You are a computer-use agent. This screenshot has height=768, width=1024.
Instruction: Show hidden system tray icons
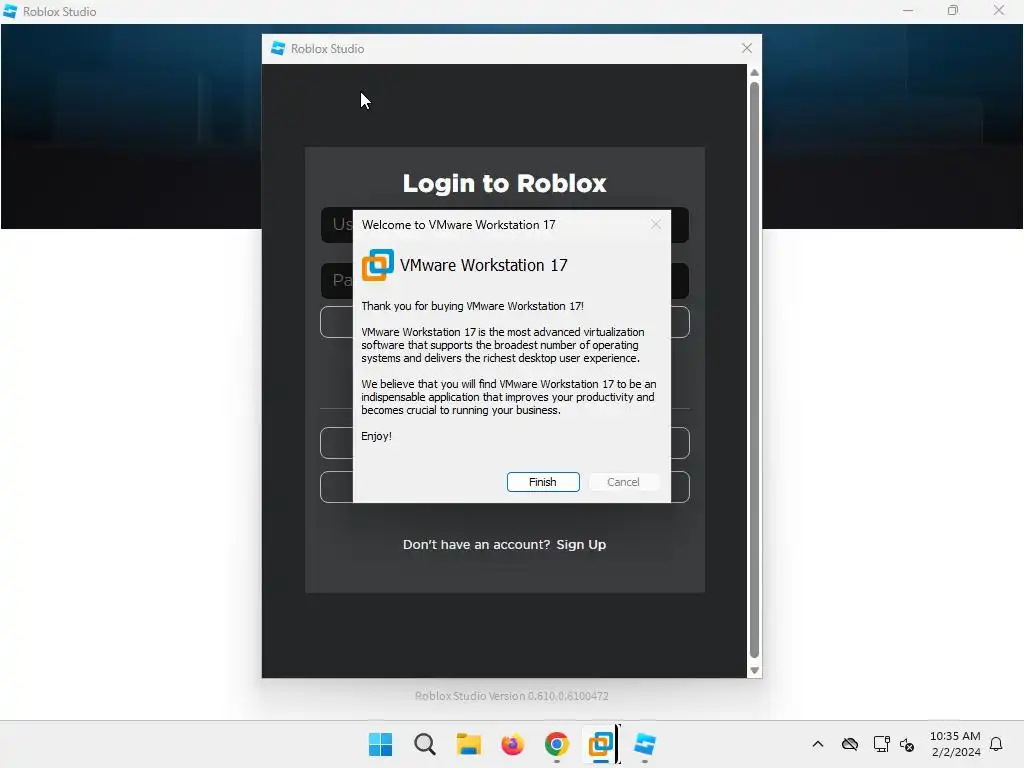click(818, 744)
